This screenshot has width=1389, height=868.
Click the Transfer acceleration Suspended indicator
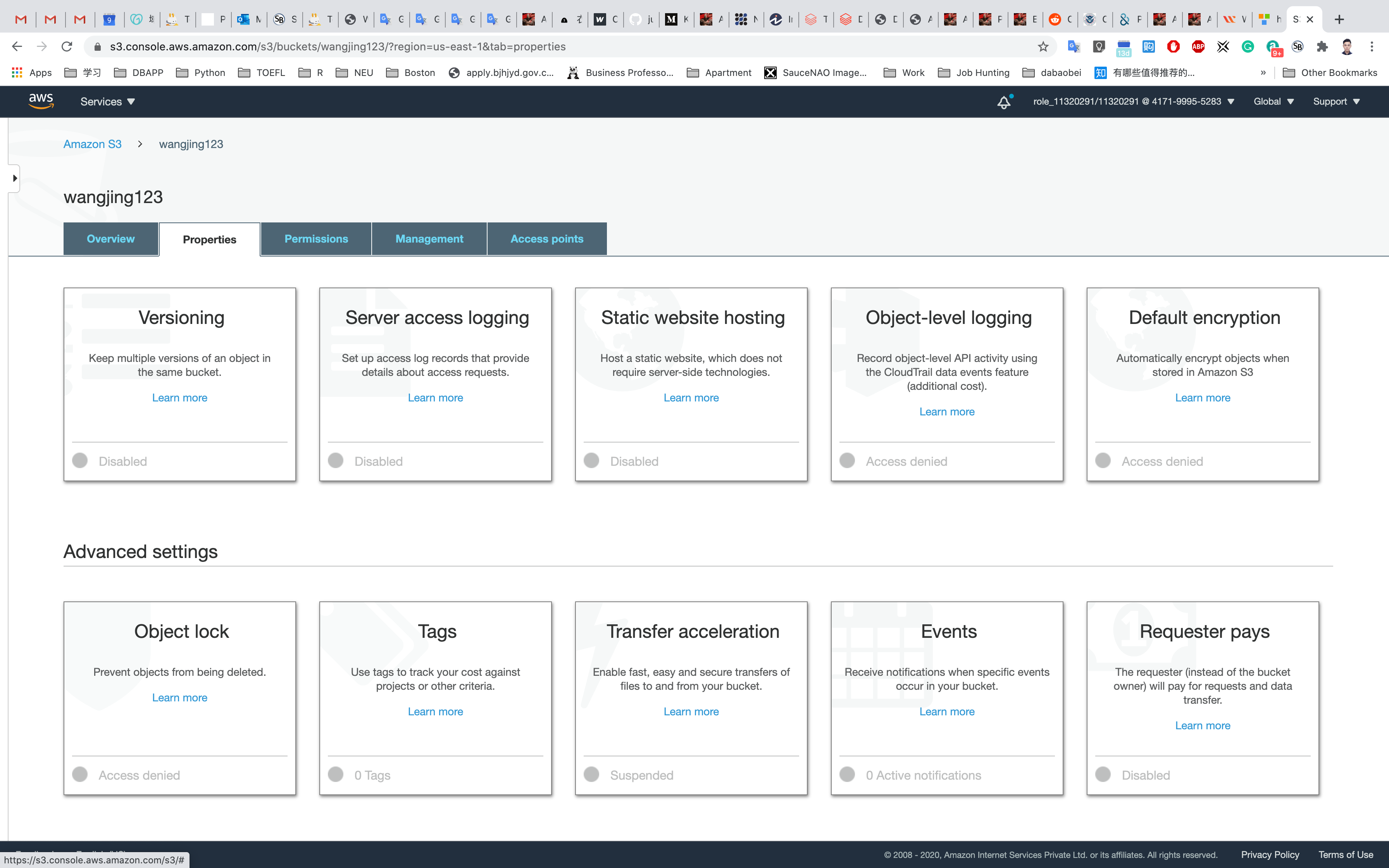591,775
